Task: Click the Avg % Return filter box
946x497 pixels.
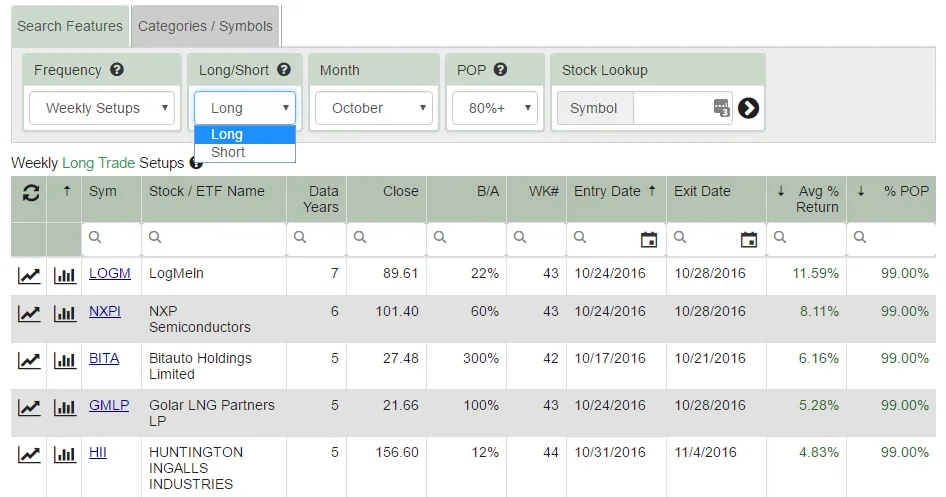Action: coord(806,239)
